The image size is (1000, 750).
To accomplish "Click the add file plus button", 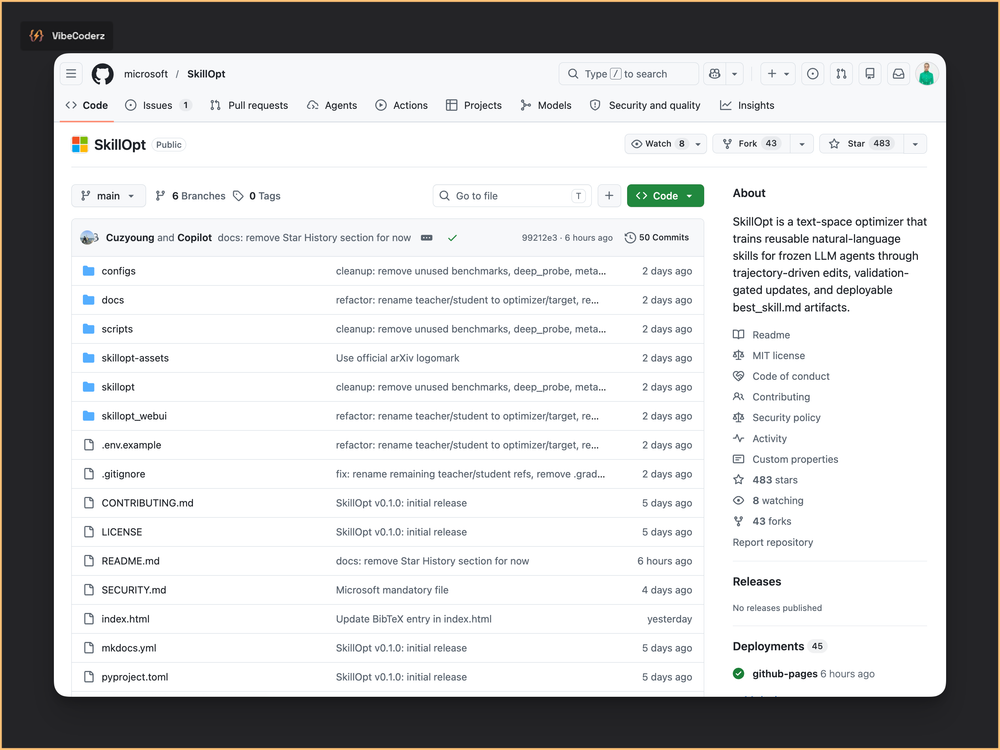I will click(x=609, y=196).
